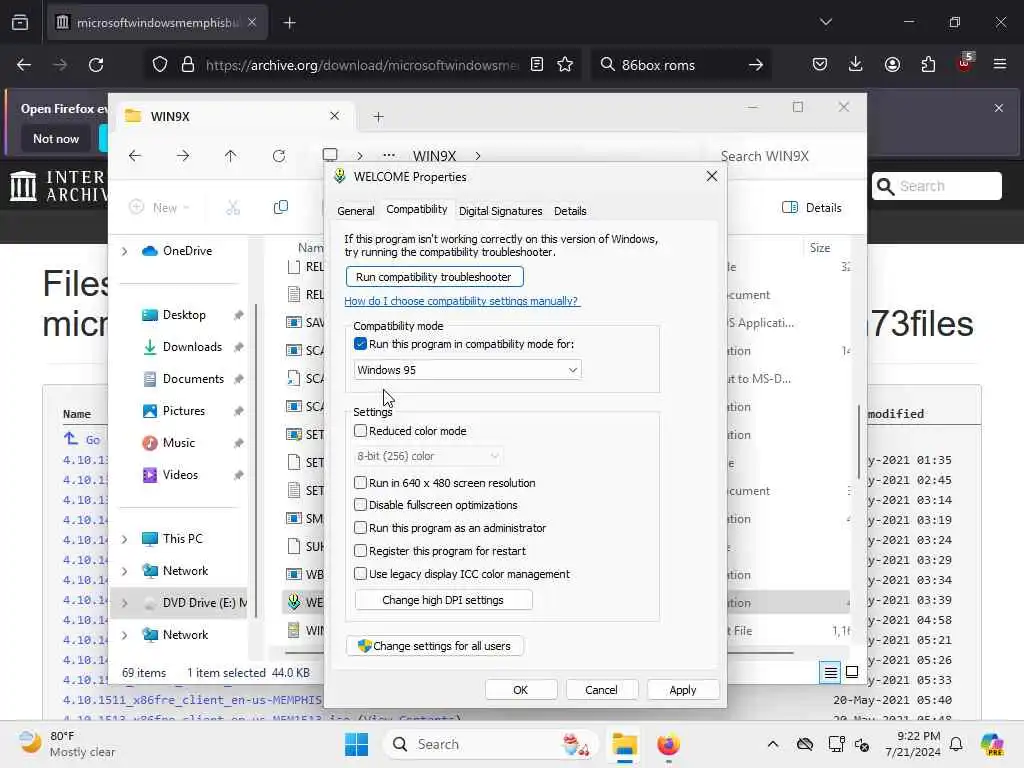Screen dimensions: 1024x768
Task: Open Firefox tracking protection shield icon
Action: [x=160, y=65]
